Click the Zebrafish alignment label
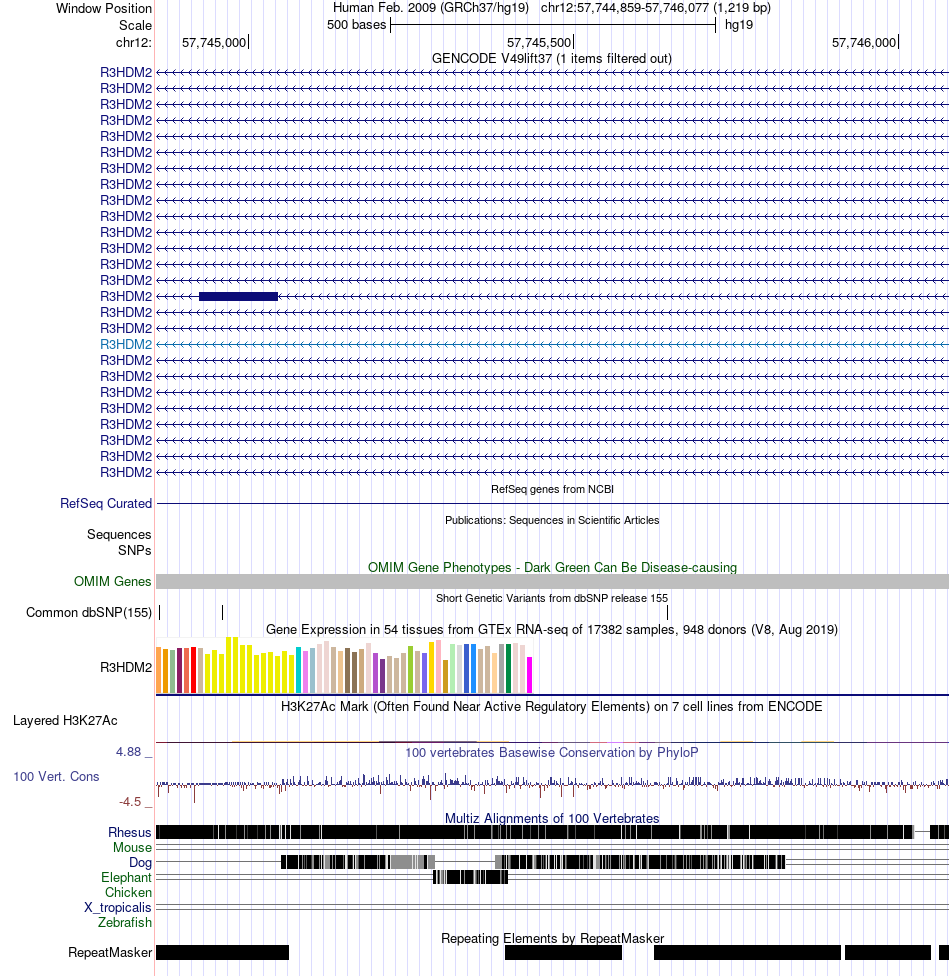 click(x=125, y=922)
